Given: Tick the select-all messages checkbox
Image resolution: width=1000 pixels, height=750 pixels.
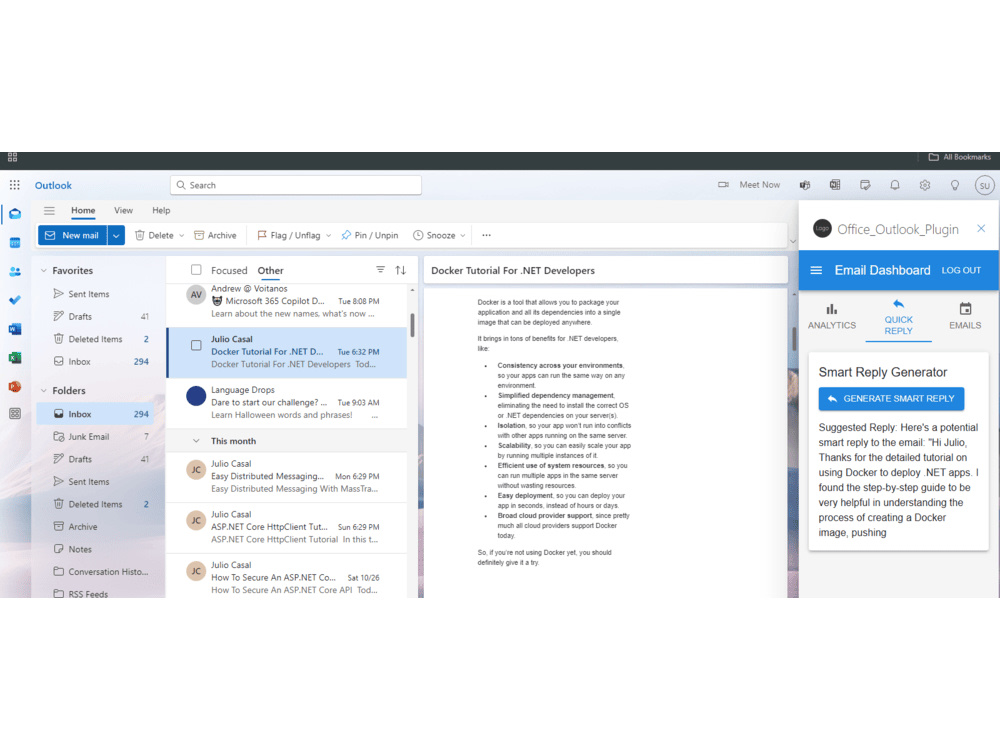Looking at the screenshot, I should point(196,270).
